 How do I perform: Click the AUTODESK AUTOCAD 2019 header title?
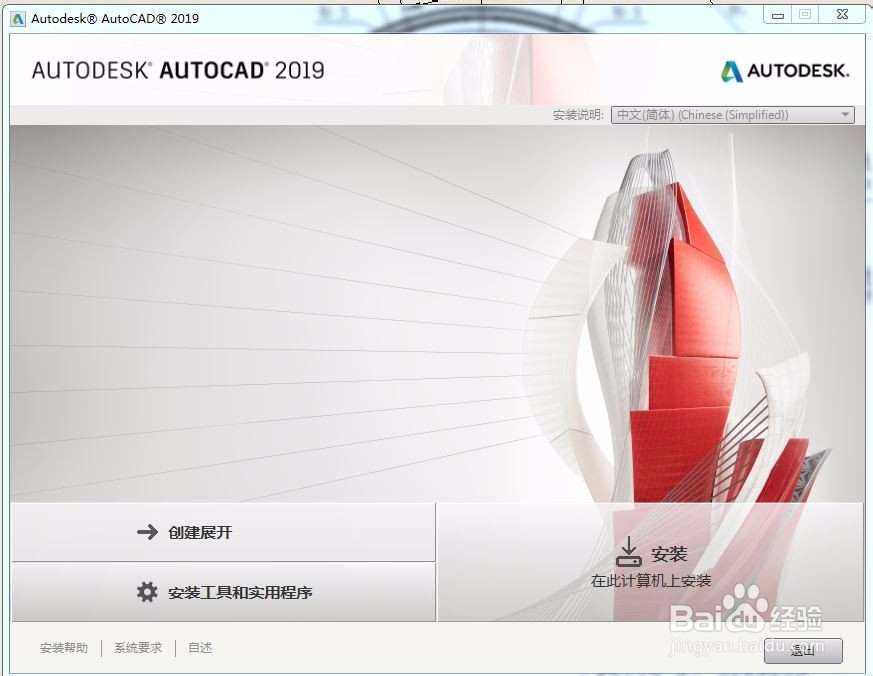178,71
